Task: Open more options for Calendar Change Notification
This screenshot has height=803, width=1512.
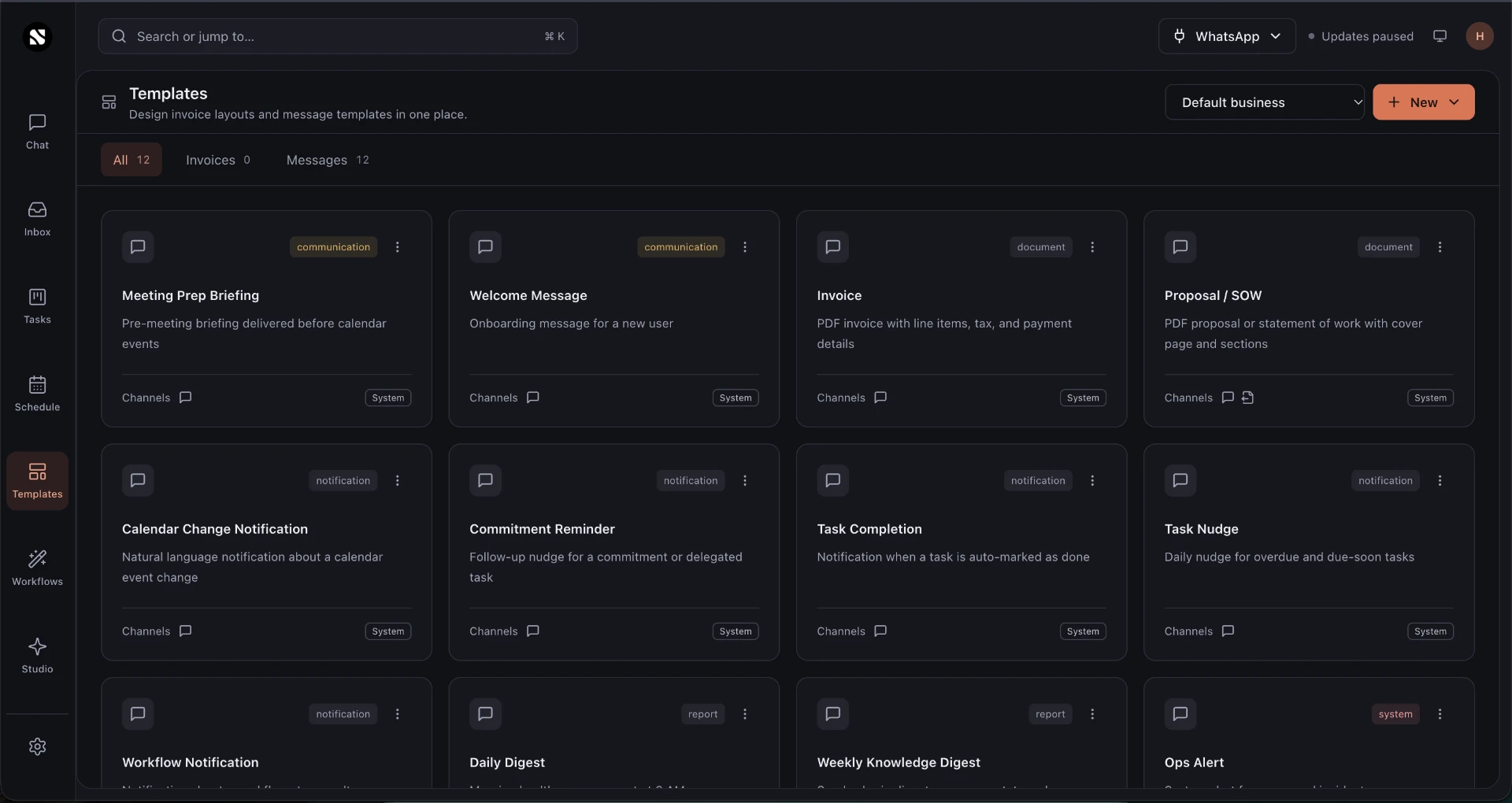Action: (398, 481)
